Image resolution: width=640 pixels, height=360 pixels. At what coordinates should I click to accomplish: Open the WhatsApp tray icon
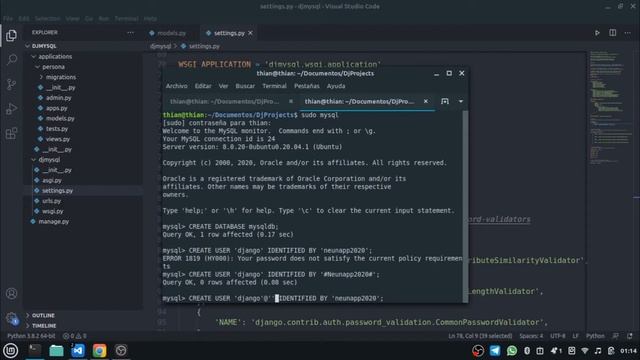click(512, 351)
